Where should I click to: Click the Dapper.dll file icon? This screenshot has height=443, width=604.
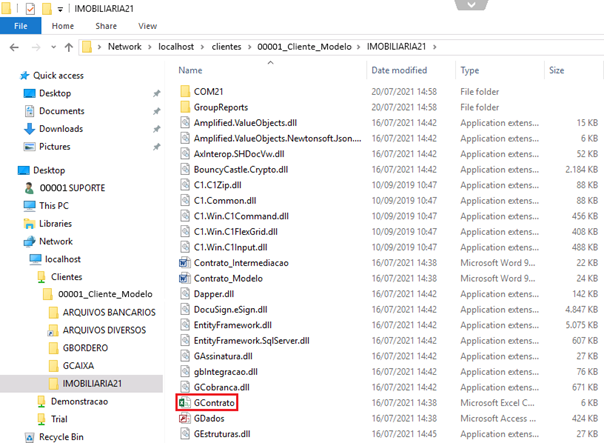(185, 294)
